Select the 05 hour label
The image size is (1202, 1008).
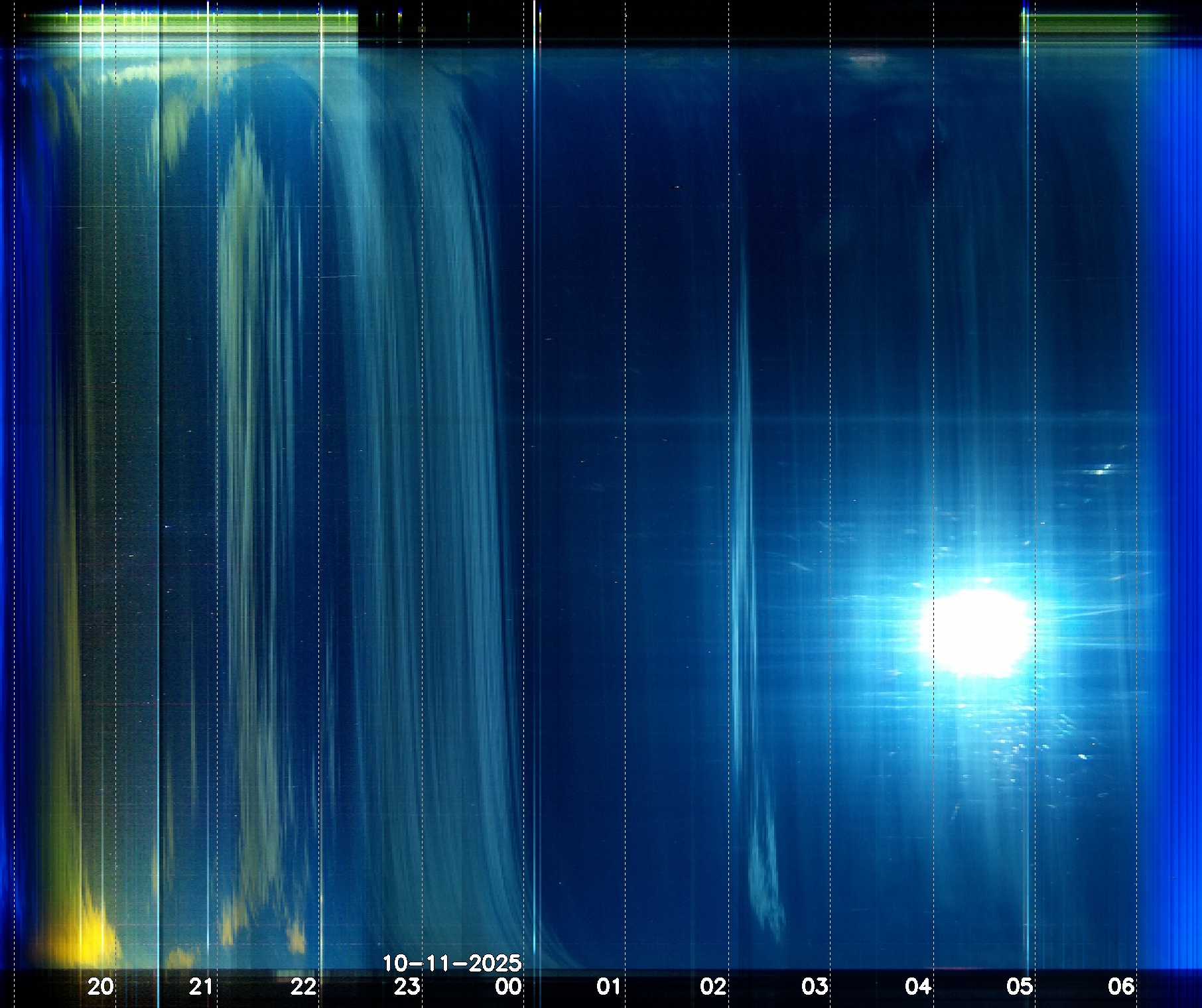coord(1020,987)
